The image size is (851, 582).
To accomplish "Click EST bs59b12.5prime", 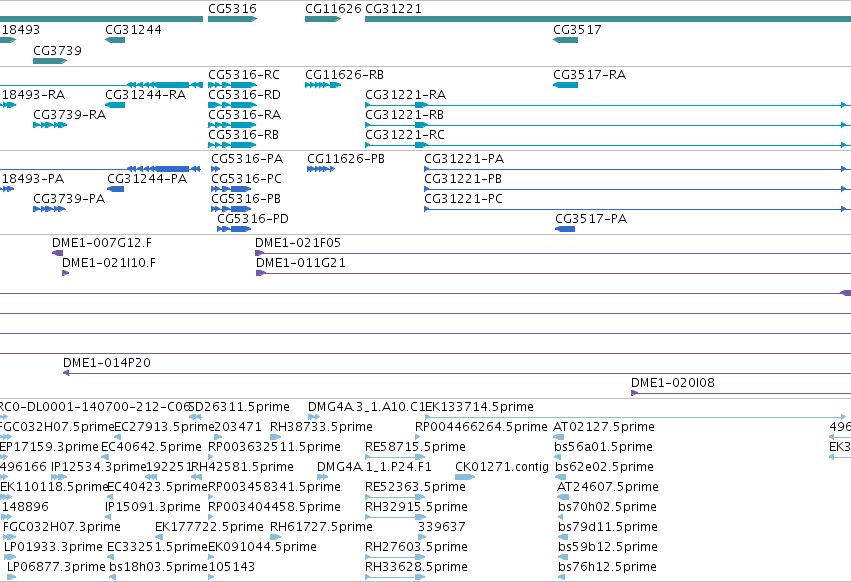I will pos(608,548).
